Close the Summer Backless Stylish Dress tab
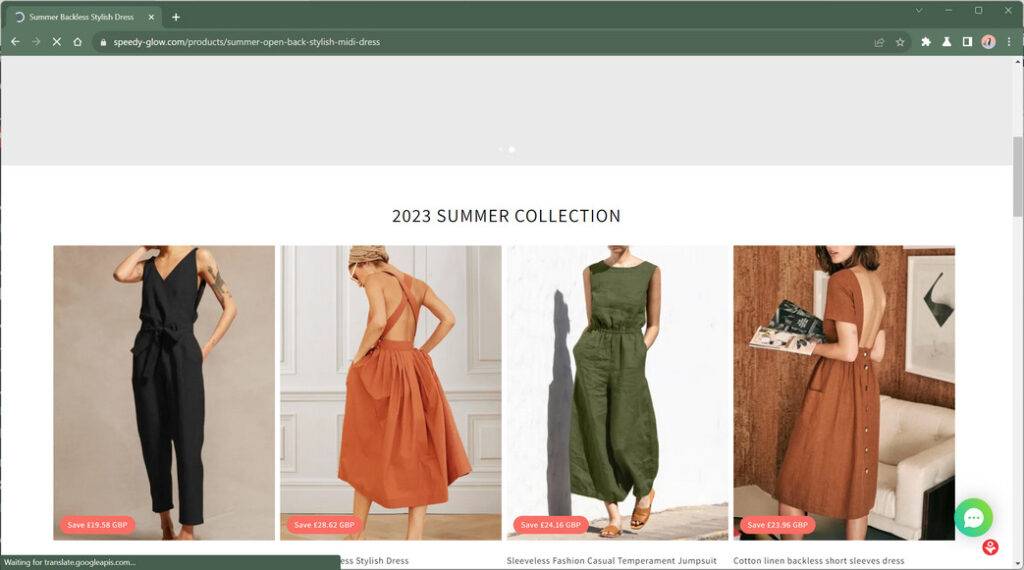This screenshot has height=570, width=1024. pyautogui.click(x=151, y=17)
